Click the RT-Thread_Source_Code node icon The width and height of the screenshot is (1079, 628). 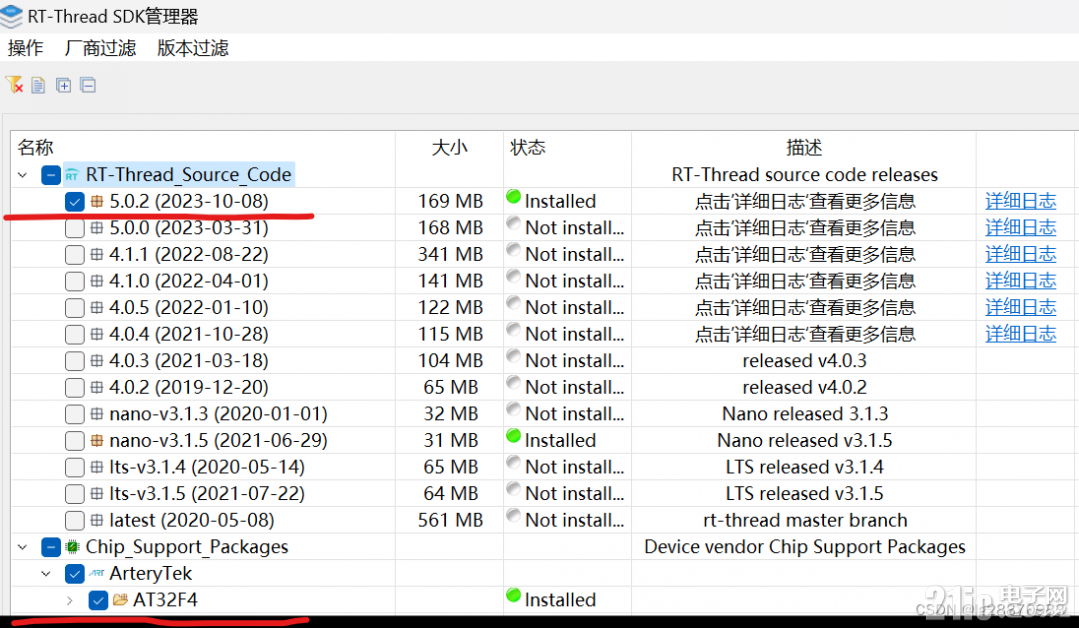pyautogui.click(x=72, y=175)
